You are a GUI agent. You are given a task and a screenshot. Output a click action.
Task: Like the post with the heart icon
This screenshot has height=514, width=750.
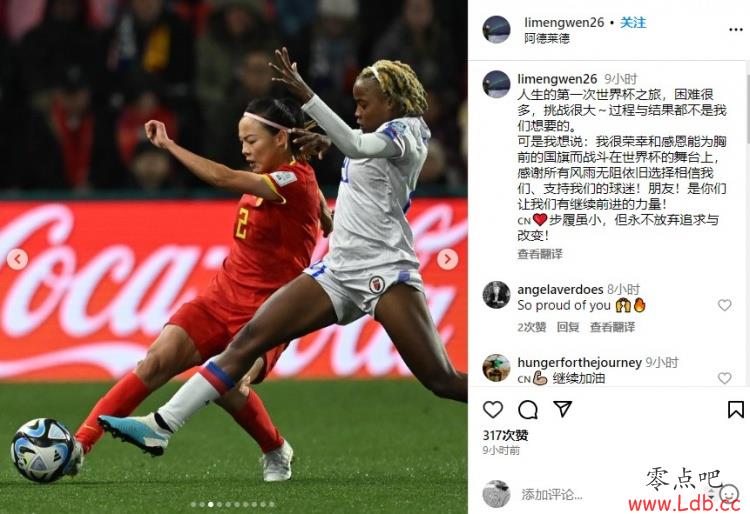pos(493,410)
